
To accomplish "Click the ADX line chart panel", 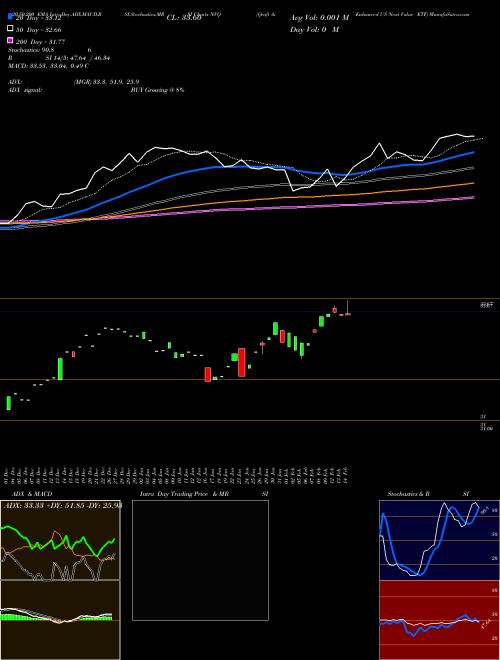I will pos(60,540).
